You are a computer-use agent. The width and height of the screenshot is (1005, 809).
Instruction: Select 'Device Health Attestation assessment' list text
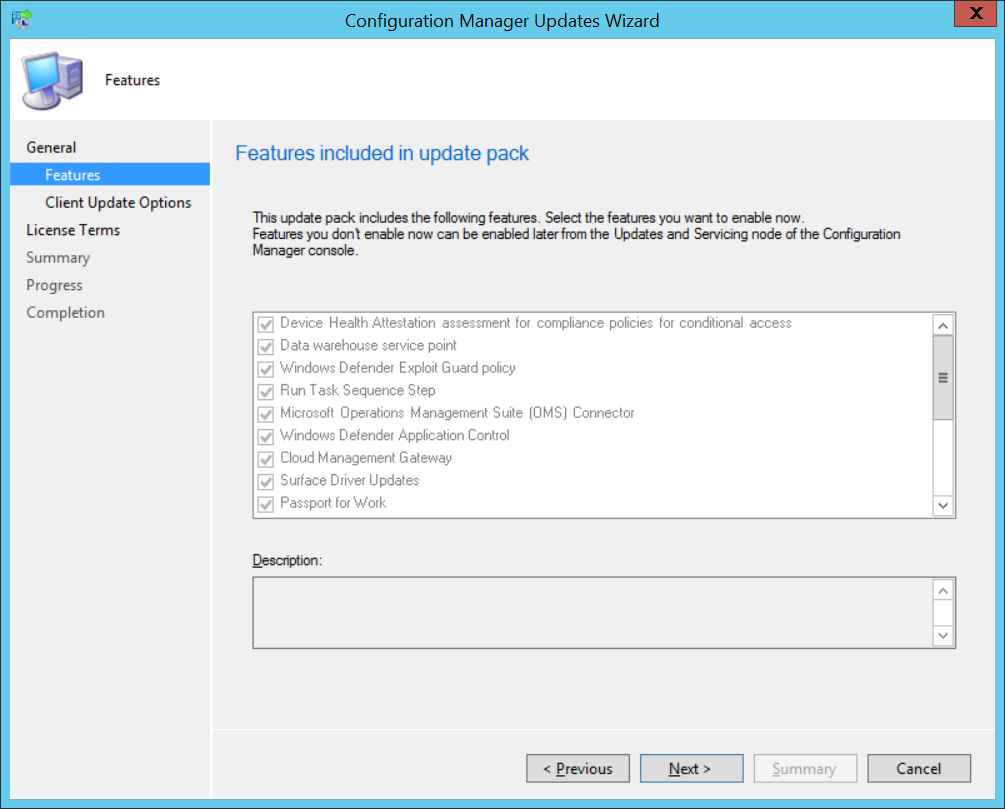(536, 323)
